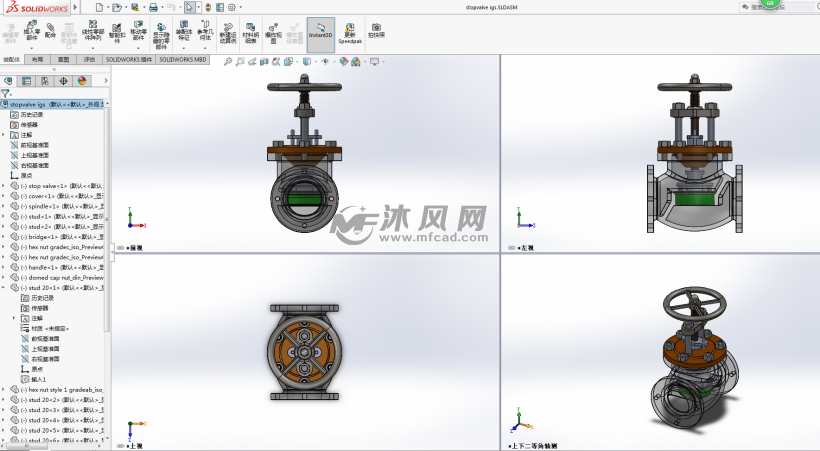This screenshot has height=451, width=820.
Task: Expand the handle<1> tree node
Action: tap(4, 267)
